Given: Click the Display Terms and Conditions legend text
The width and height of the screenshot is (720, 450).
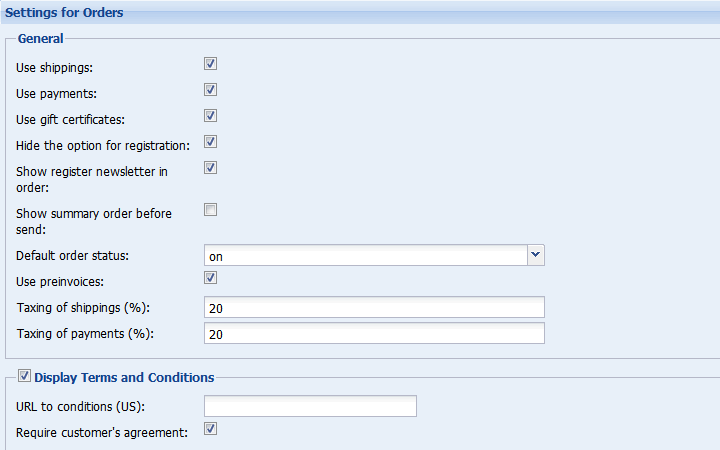Looking at the screenshot, I should point(124,377).
